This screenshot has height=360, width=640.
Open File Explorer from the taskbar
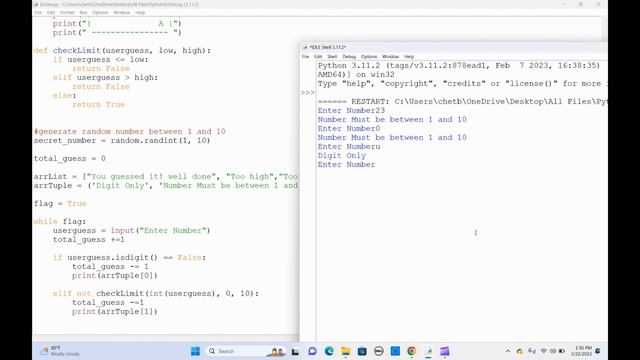pyautogui.click(x=346, y=351)
